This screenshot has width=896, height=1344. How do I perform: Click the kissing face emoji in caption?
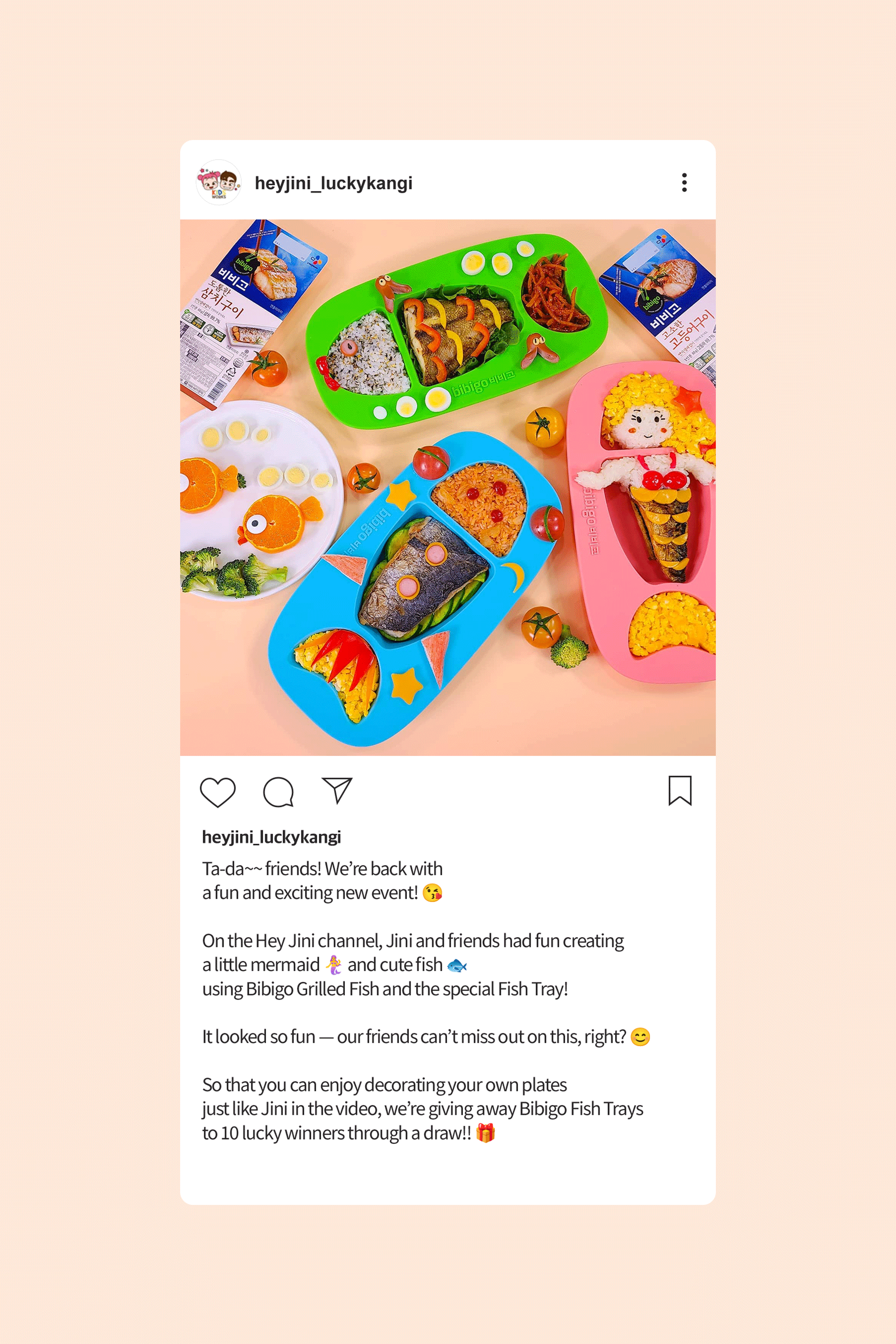point(433,893)
